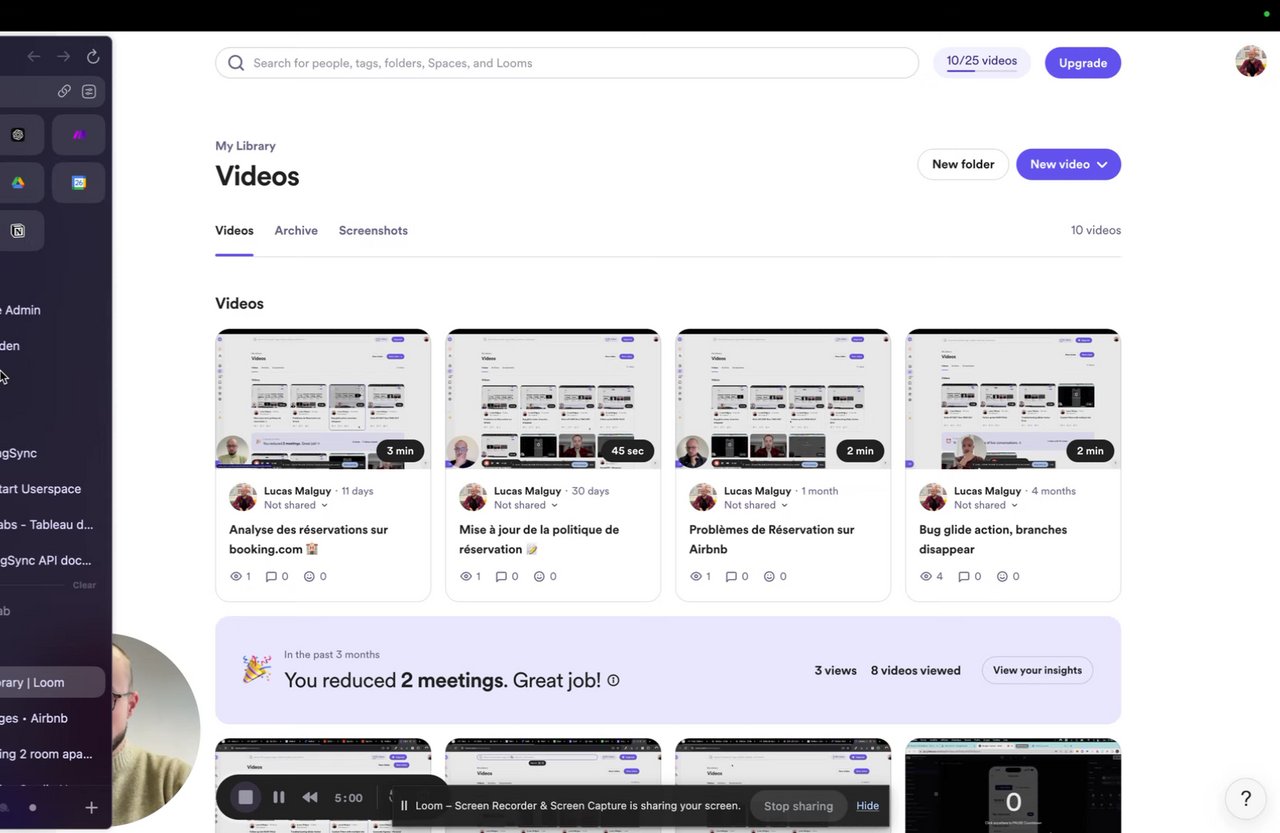Select the 2 room apartment sidebar tab

pos(52,754)
